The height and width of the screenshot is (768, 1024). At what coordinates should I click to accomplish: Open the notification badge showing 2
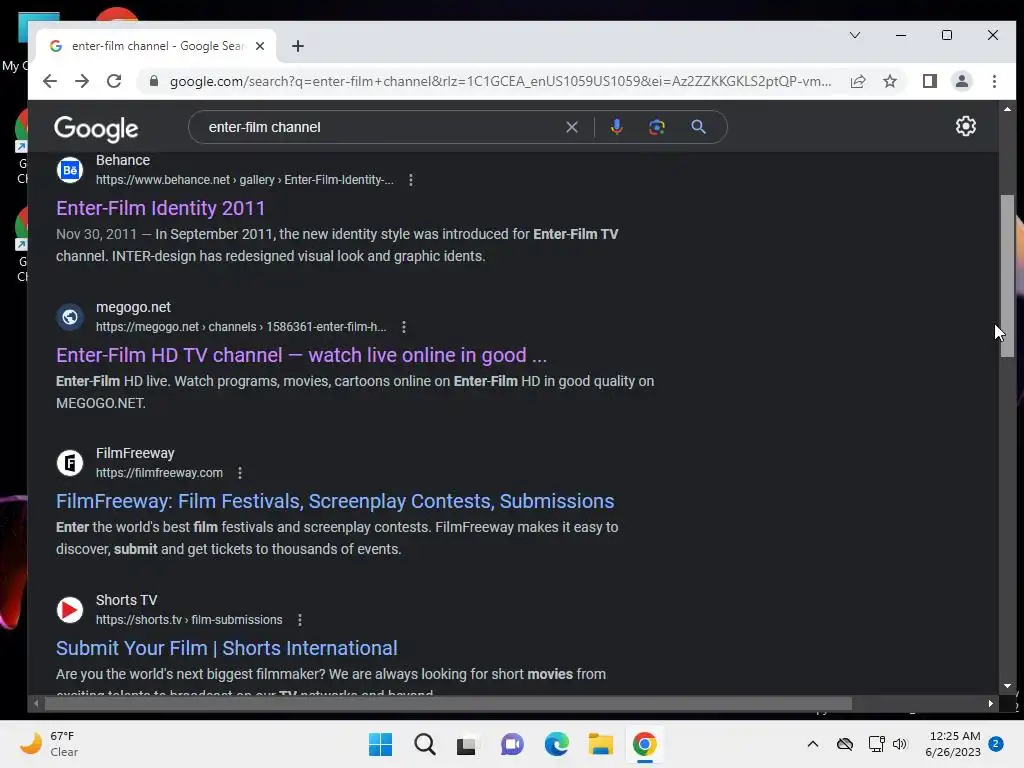[x=995, y=744]
